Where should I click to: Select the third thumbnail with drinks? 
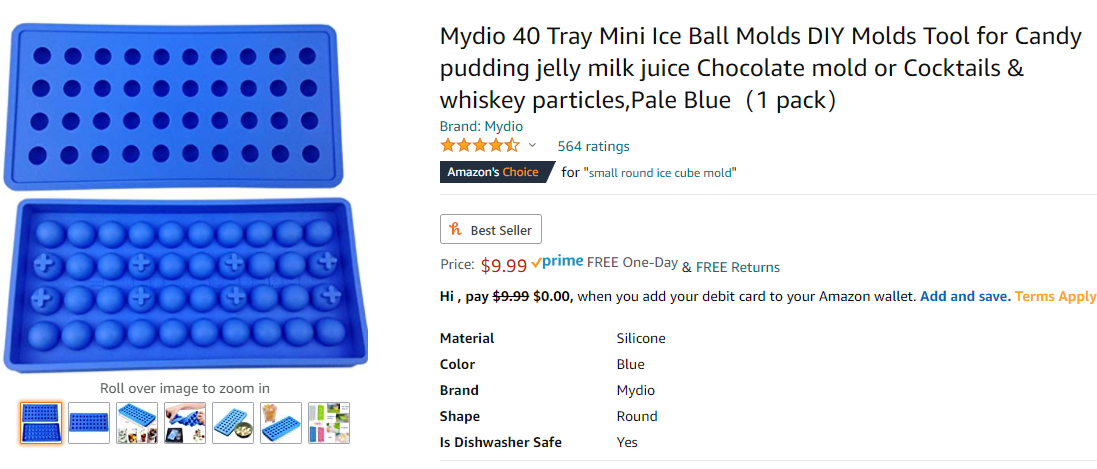(137, 423)
